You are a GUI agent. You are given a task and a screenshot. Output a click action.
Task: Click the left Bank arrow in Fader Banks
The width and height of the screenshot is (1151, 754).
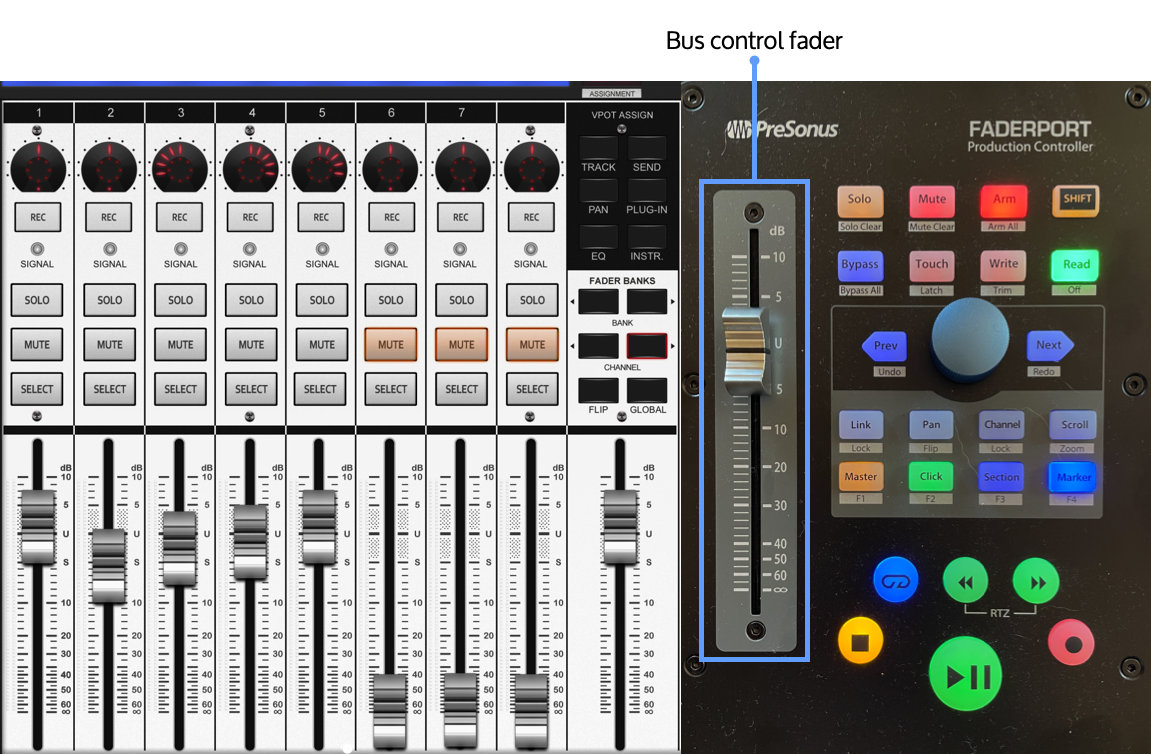click(598, 302)
